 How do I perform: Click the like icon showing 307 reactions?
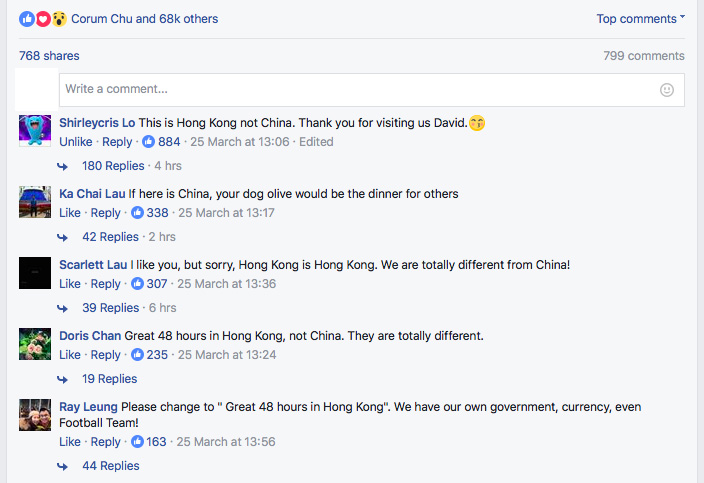137,284
